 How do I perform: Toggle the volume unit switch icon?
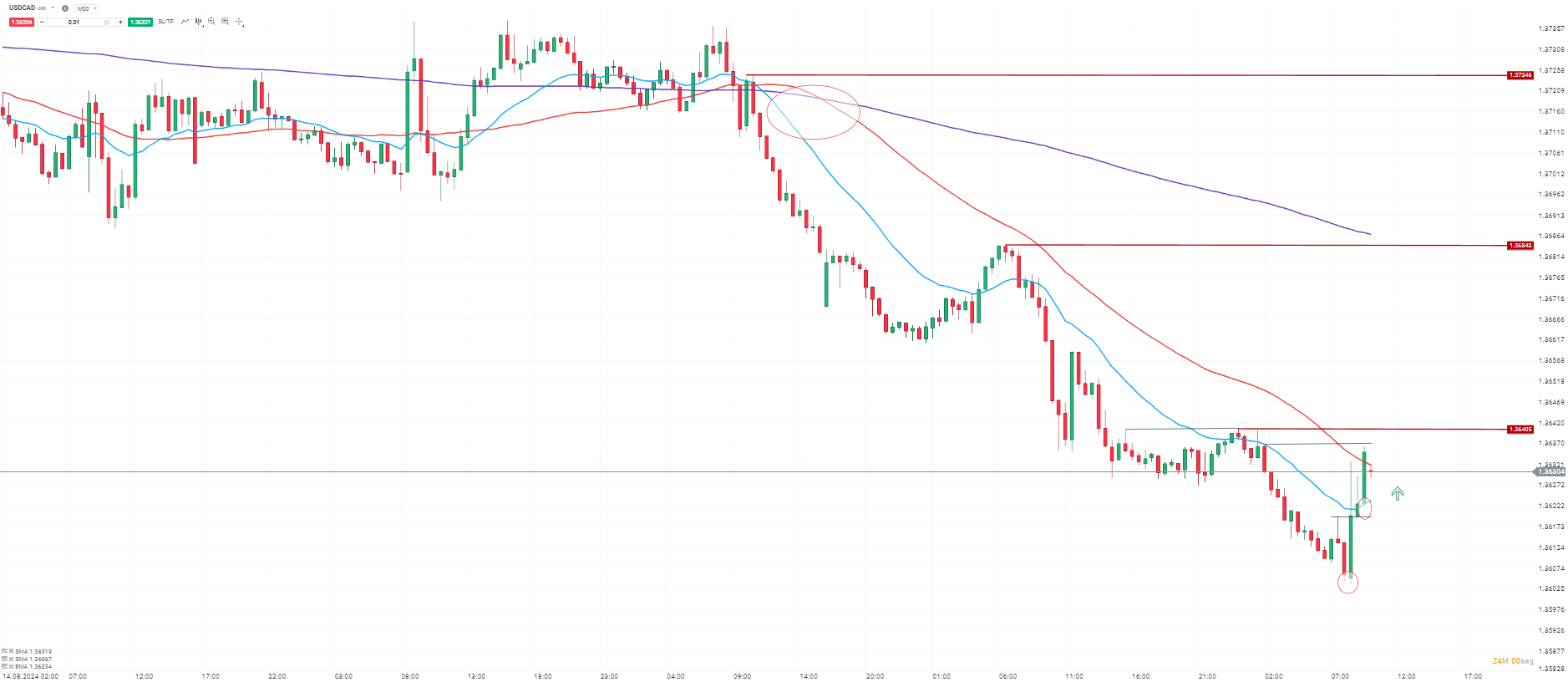pyautogui.click(x=107, y=23)
